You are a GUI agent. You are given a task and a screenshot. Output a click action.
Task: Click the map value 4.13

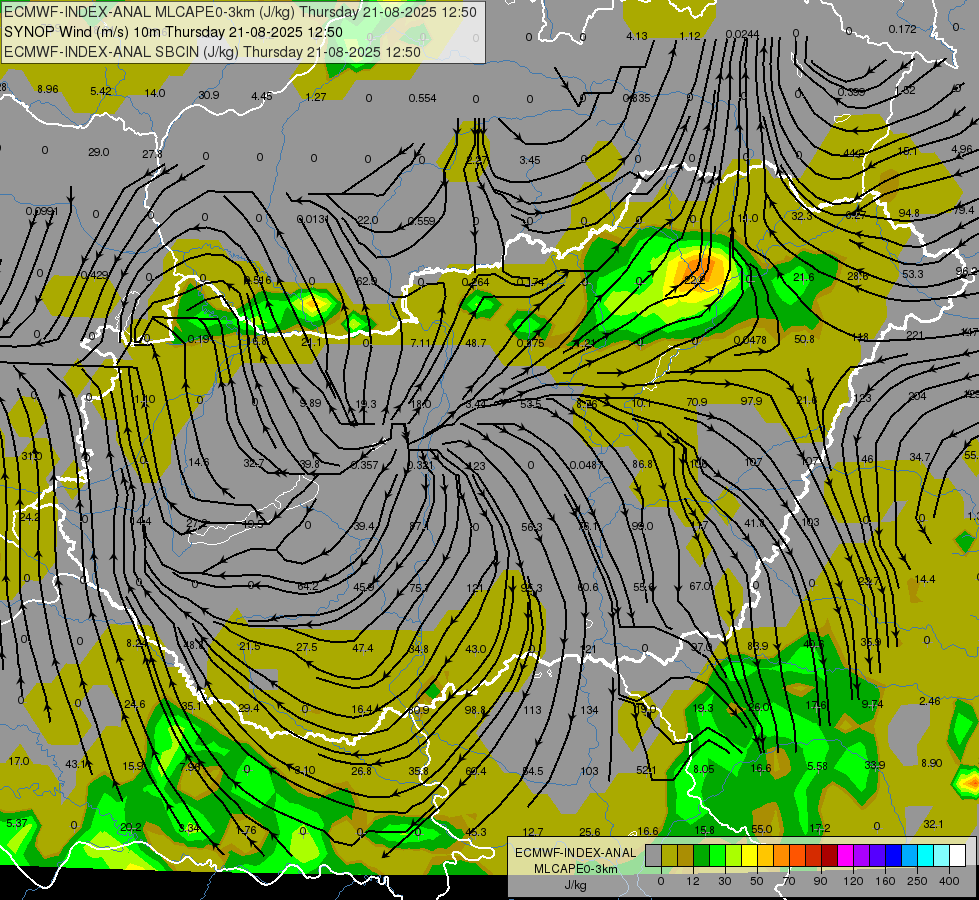point(637,36)
